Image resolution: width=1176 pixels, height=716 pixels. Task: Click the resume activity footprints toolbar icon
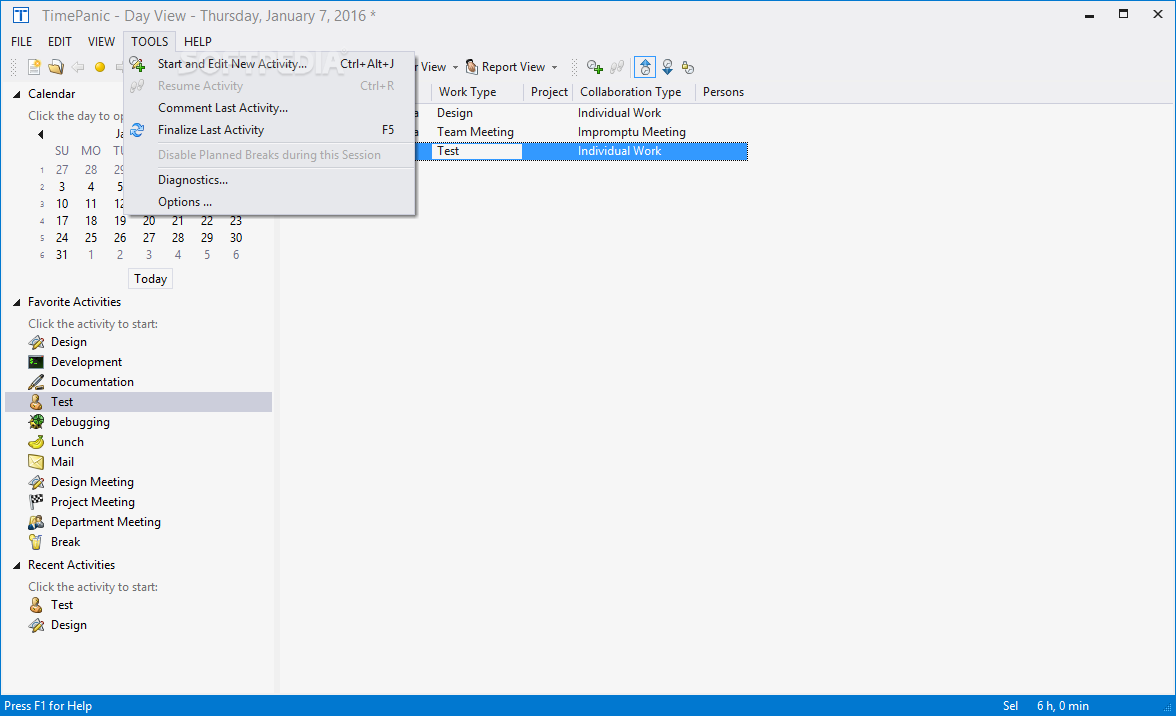point(616,67)
